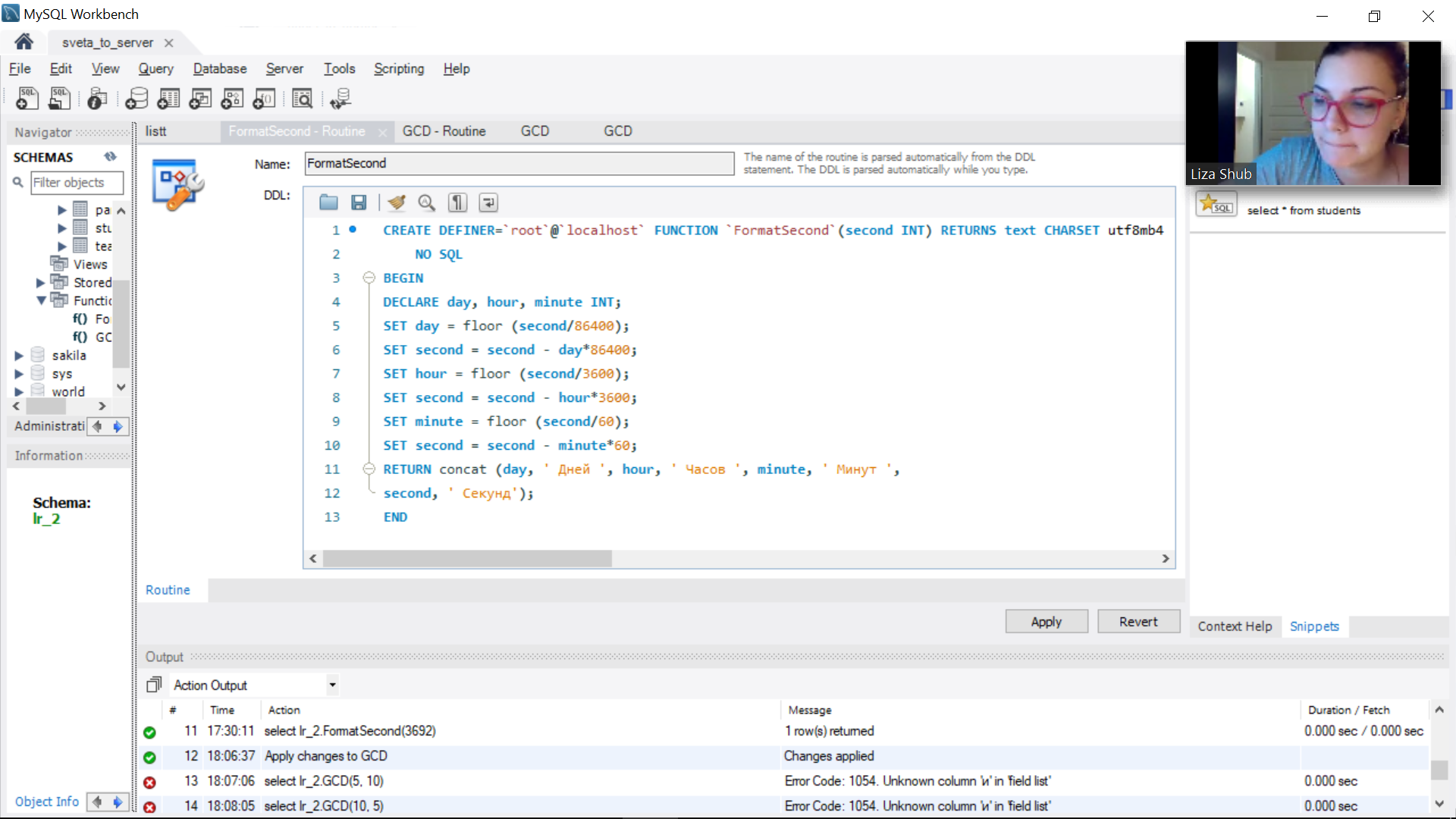
Task: Click the schema tree vertical scrollbar
Action: click(121, 324)
